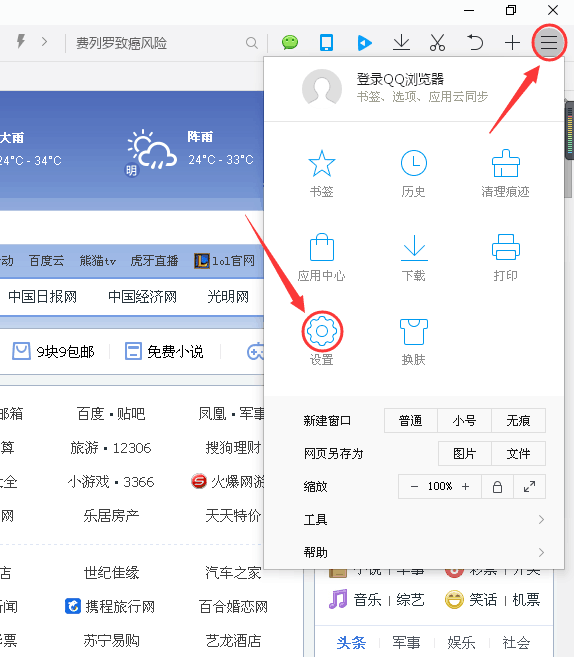This screenshot has height=657, width=574.
Task: Click 免费小说 free novels link
Action: (x=164, y=351)
